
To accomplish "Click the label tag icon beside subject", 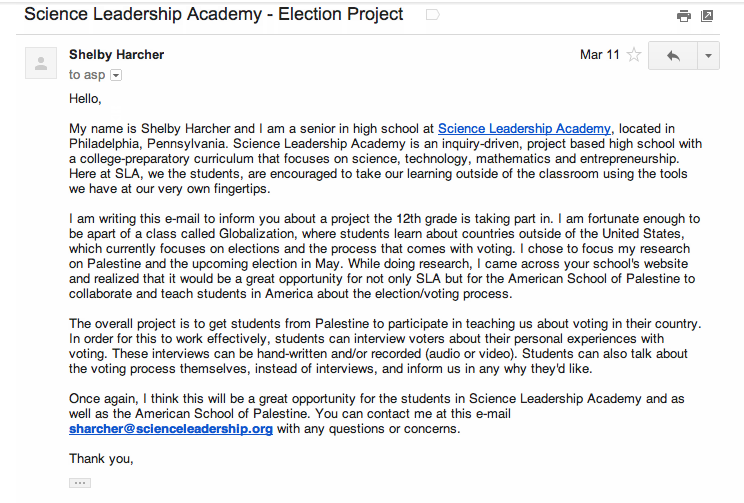I will coord(432,15).
